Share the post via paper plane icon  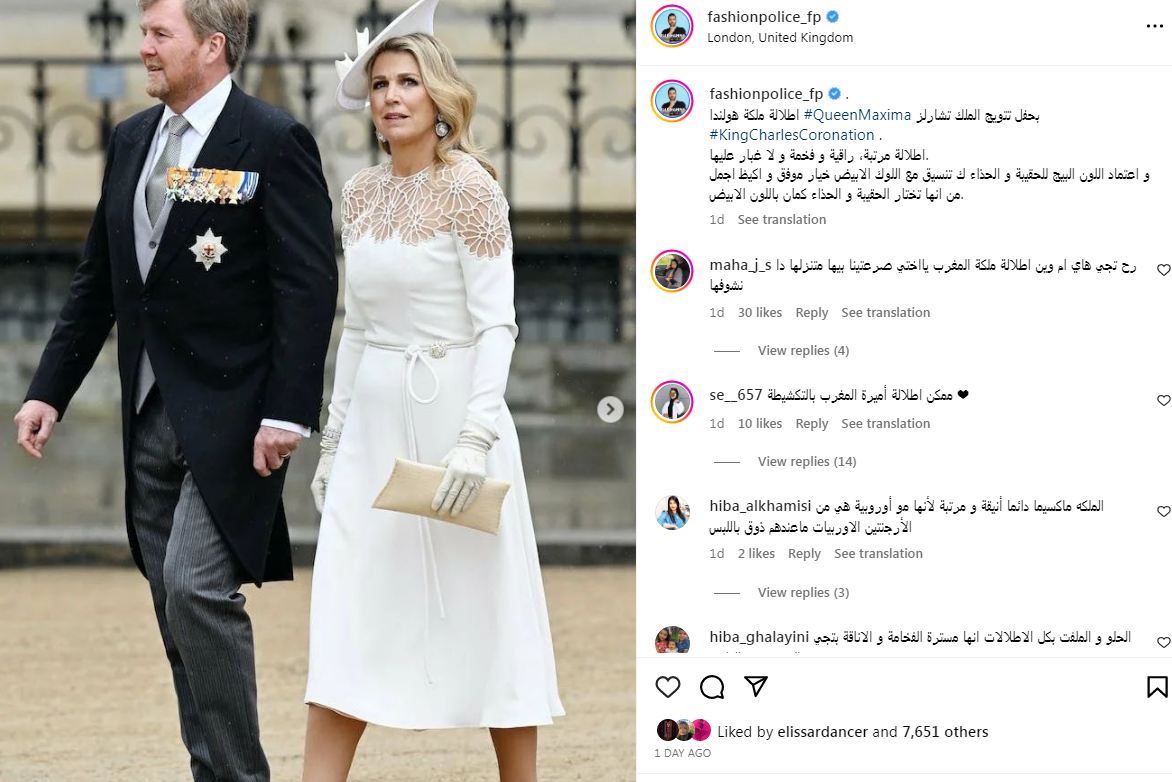[756, 686]
